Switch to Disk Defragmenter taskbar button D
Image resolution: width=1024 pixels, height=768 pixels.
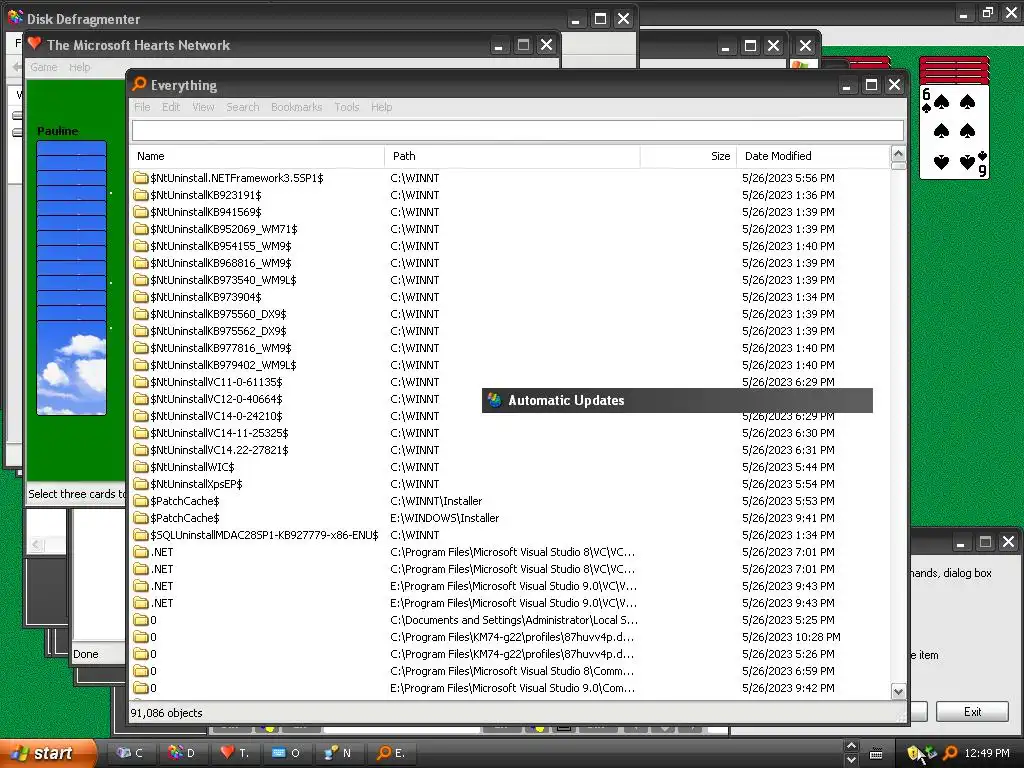click(182, 753)
